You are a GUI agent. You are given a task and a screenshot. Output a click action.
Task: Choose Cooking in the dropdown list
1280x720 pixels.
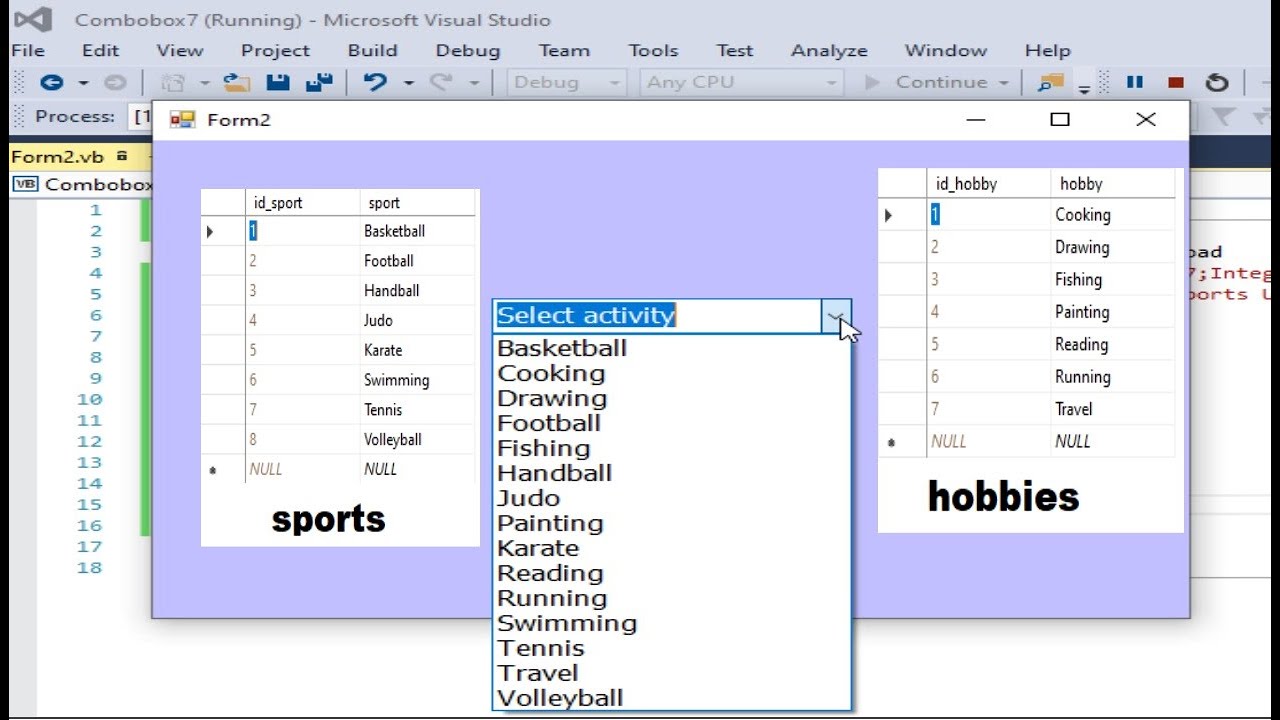pos(672,373)
